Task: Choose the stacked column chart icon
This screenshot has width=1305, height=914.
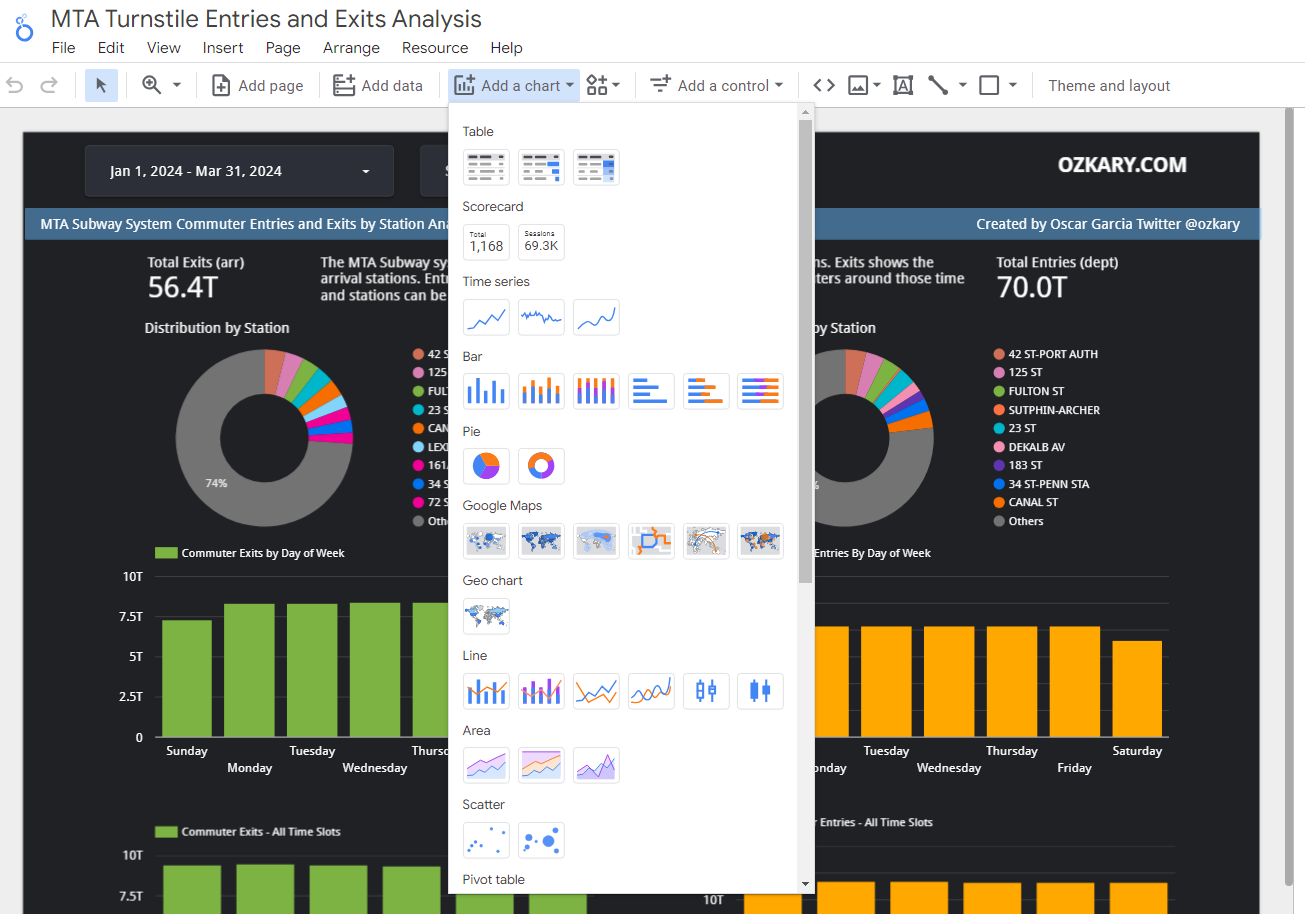Action: click(541, 391)
